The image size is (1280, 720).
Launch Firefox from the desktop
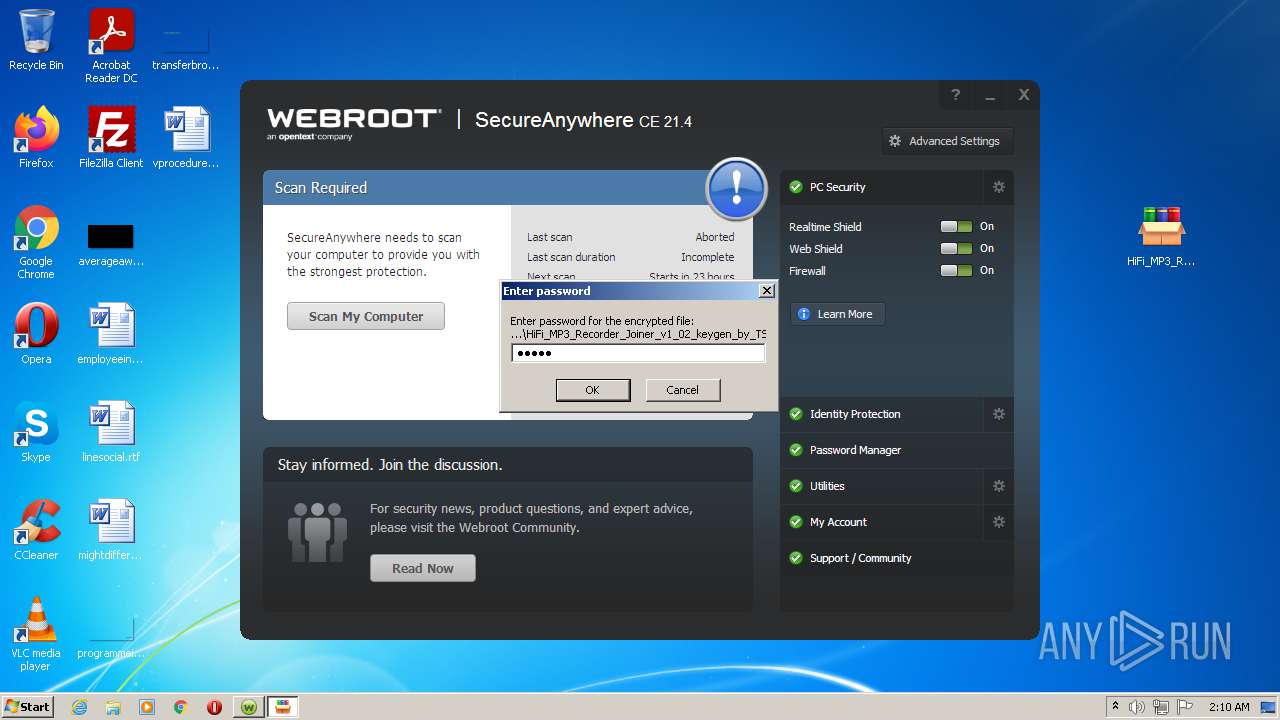(x=36, y=138)
